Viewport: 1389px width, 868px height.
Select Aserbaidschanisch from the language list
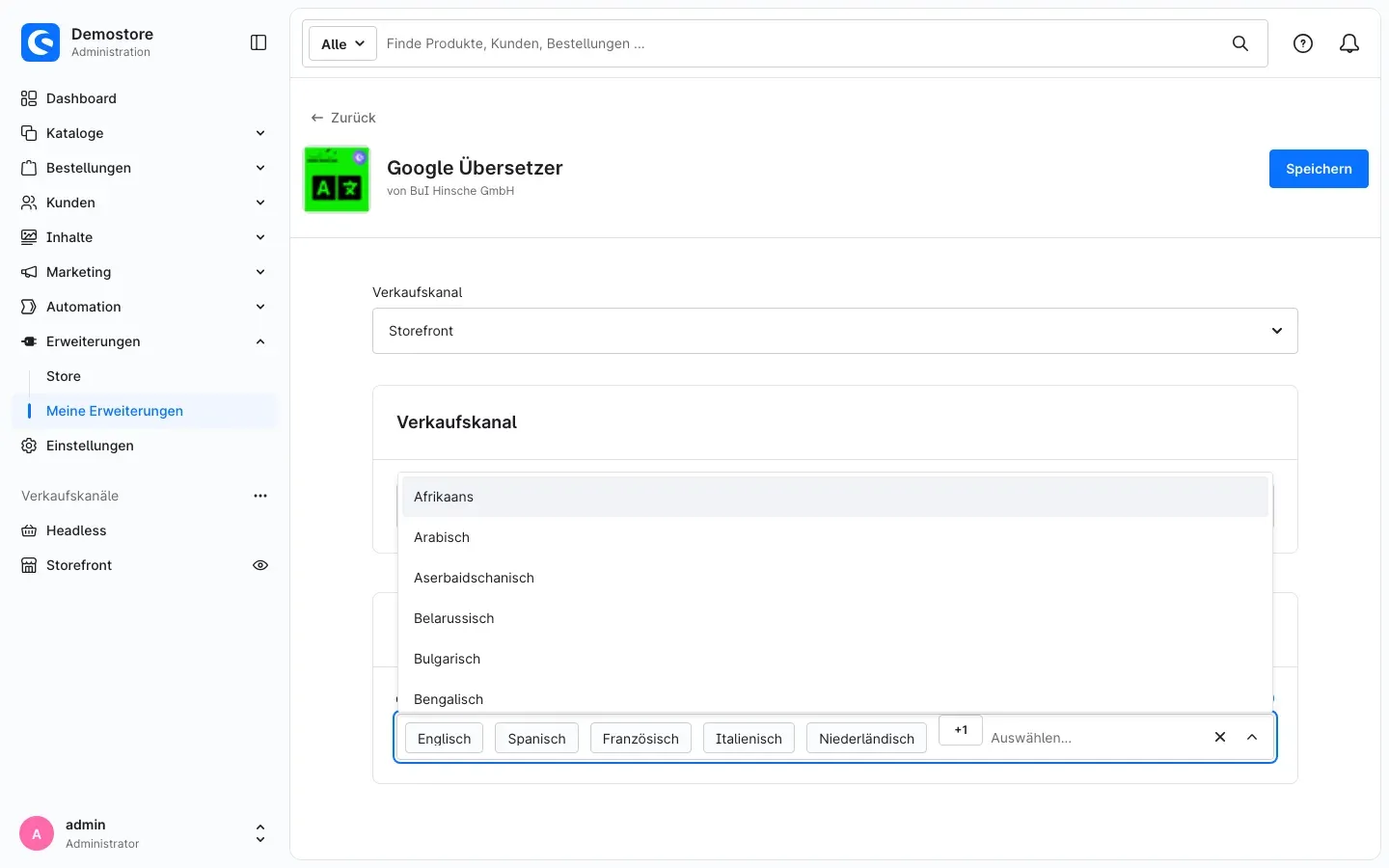tap(835, 578)
